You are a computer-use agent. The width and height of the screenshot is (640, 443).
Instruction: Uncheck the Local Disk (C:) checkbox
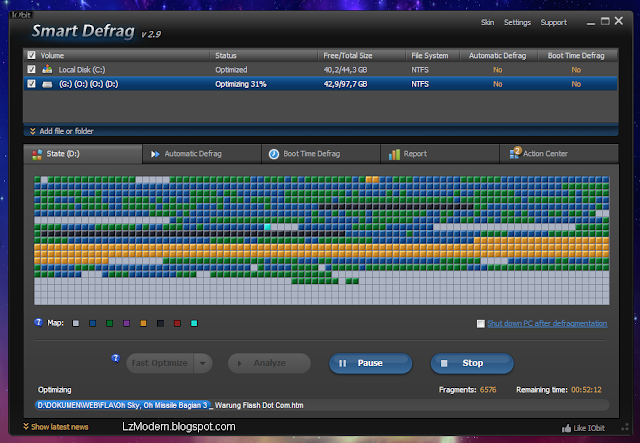click(31, 69)
